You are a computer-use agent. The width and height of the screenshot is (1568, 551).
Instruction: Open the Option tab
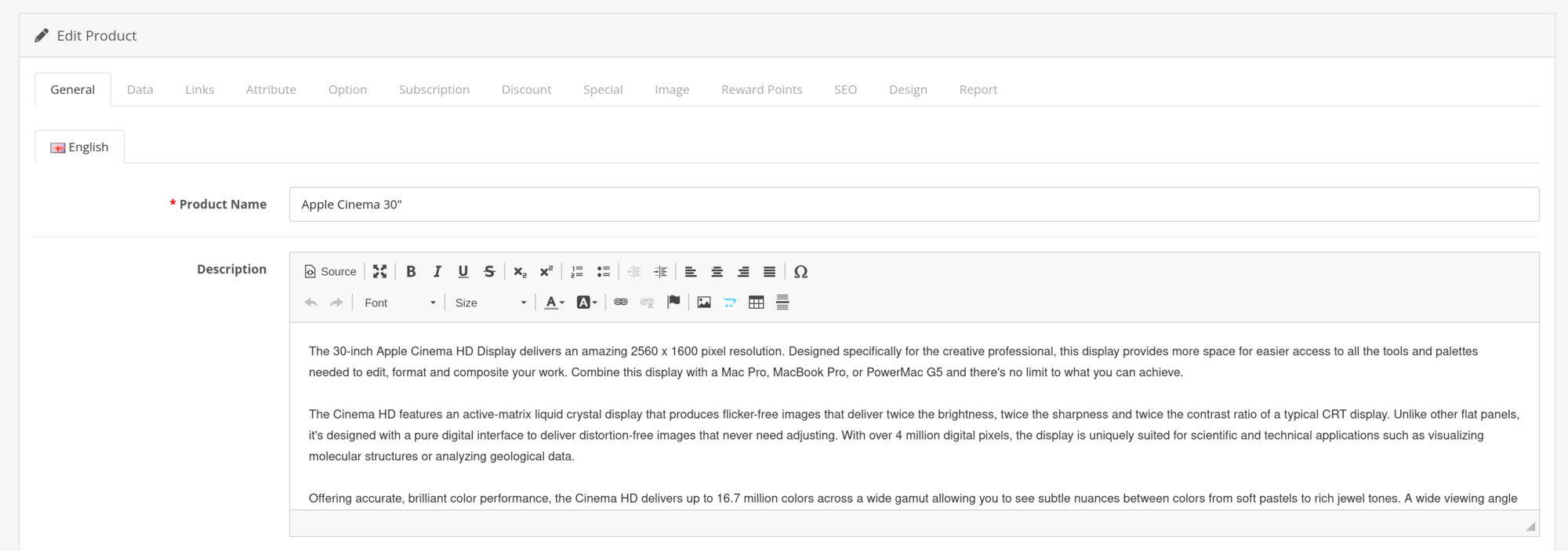pyautogui.click(x=348, y=89)
